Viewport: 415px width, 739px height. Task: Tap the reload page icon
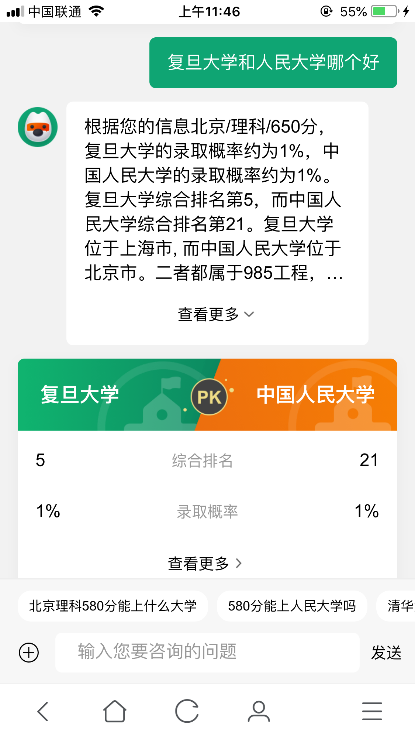(187, 711)
